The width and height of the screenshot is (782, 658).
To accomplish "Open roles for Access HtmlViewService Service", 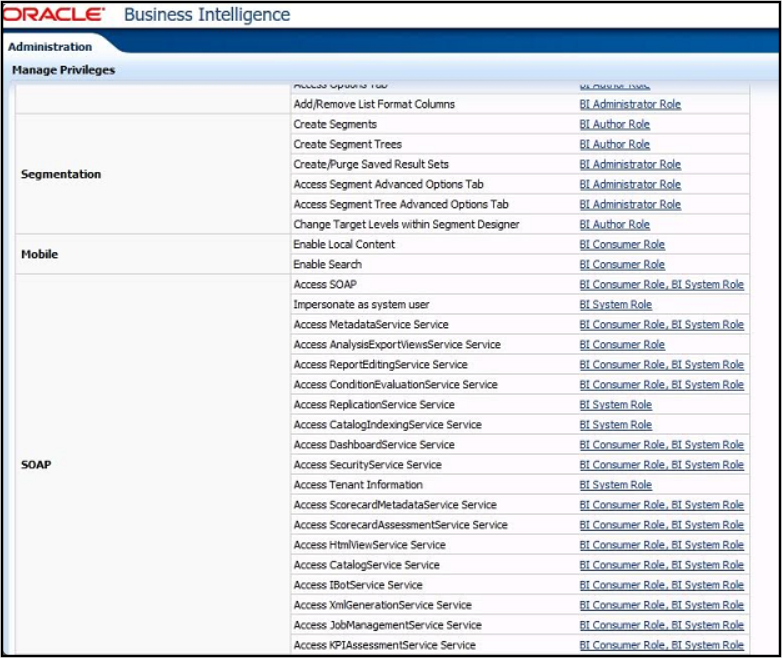I will [661, 544].
